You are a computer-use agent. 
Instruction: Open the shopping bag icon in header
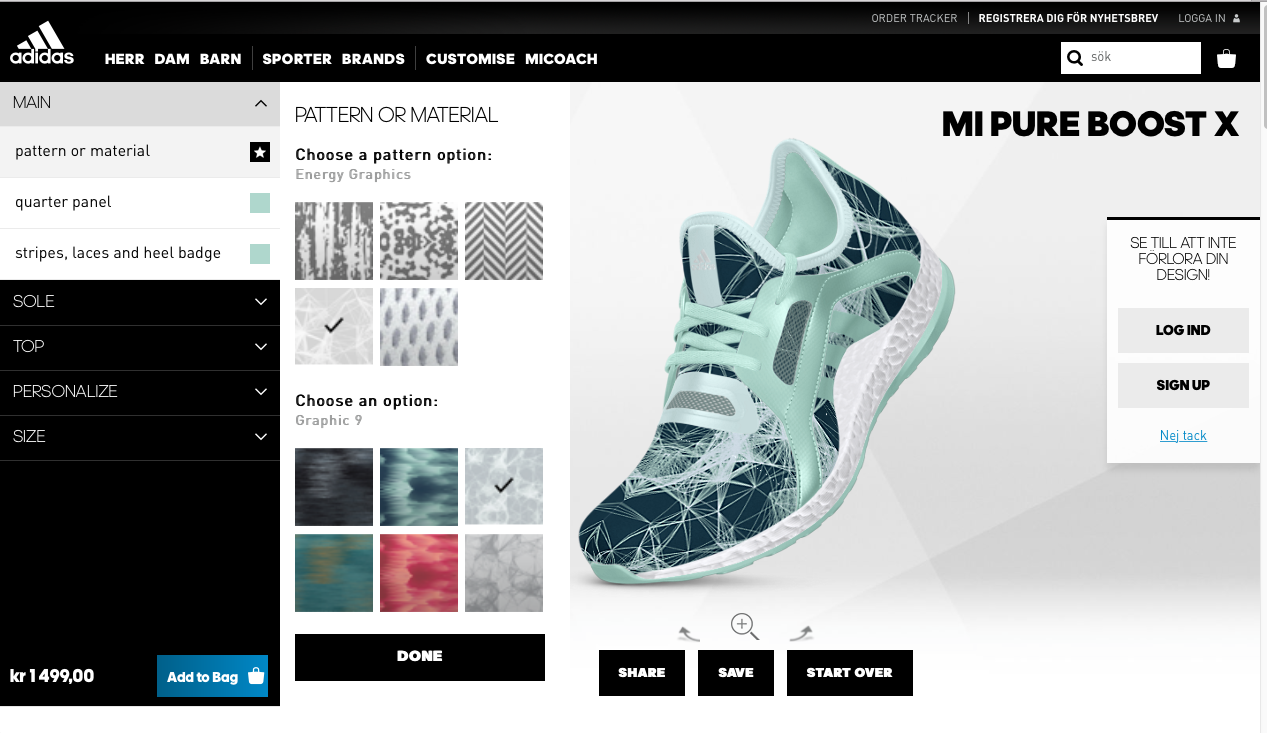pyautogui.click(x=1226, y=59)
